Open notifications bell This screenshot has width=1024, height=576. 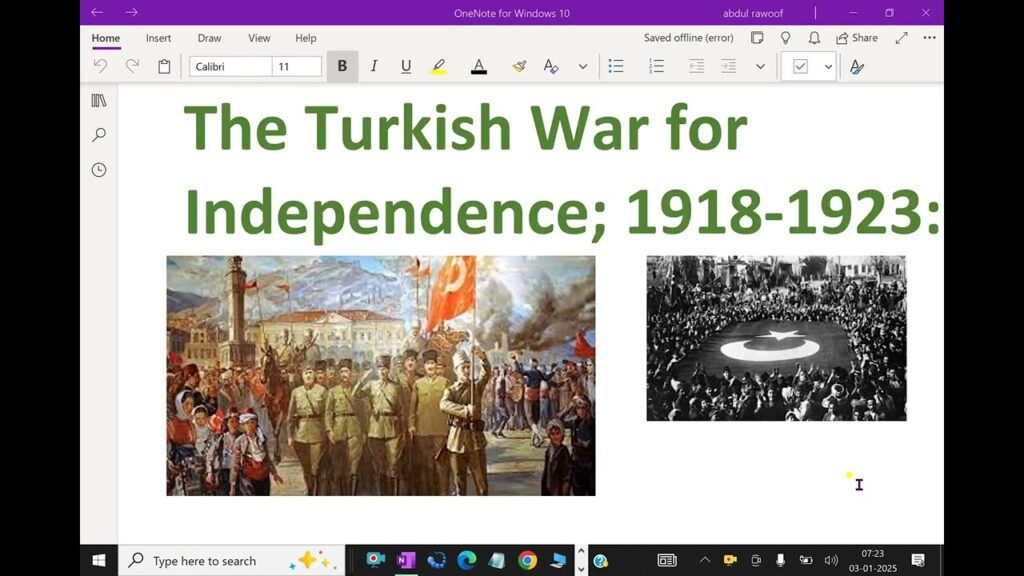point(814,38)
